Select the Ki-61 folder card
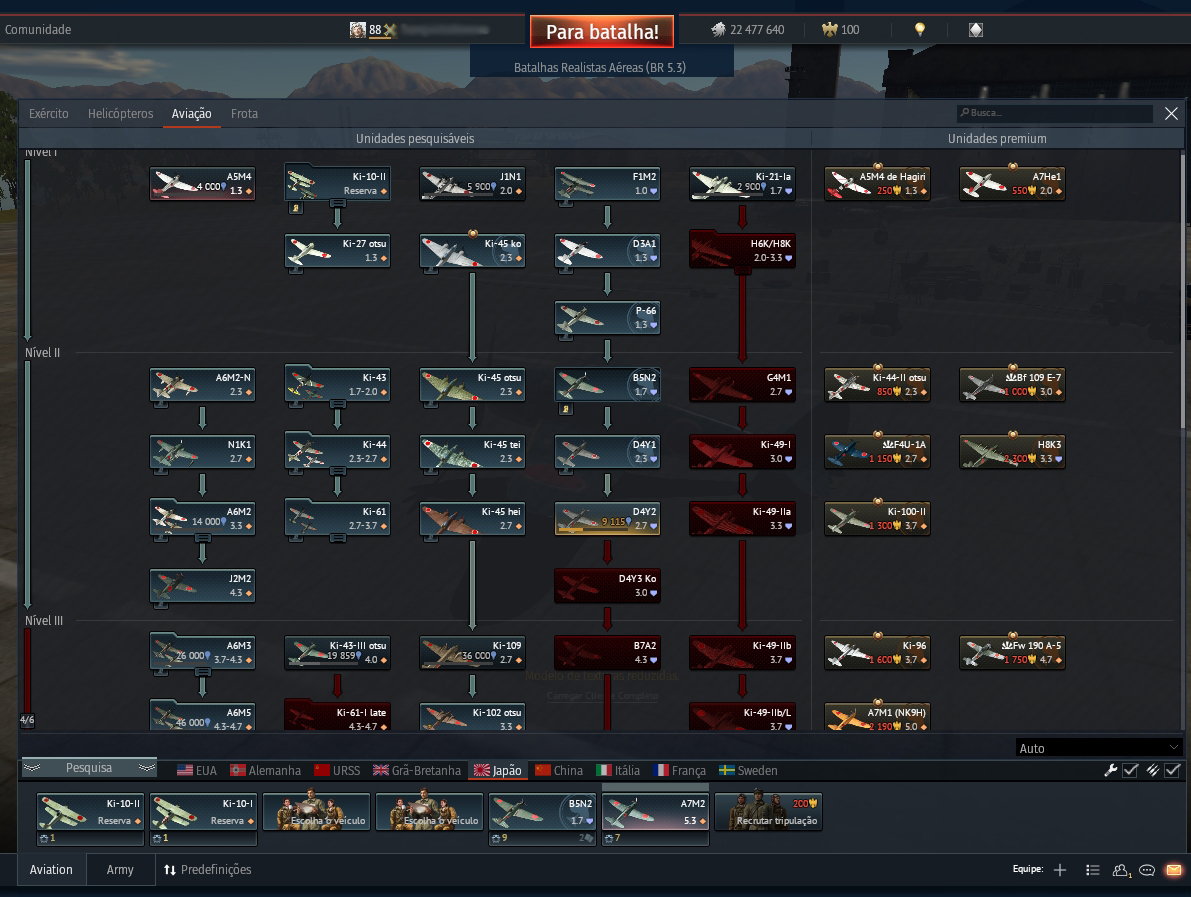1191x897 pixels. (x=337, y=518)
